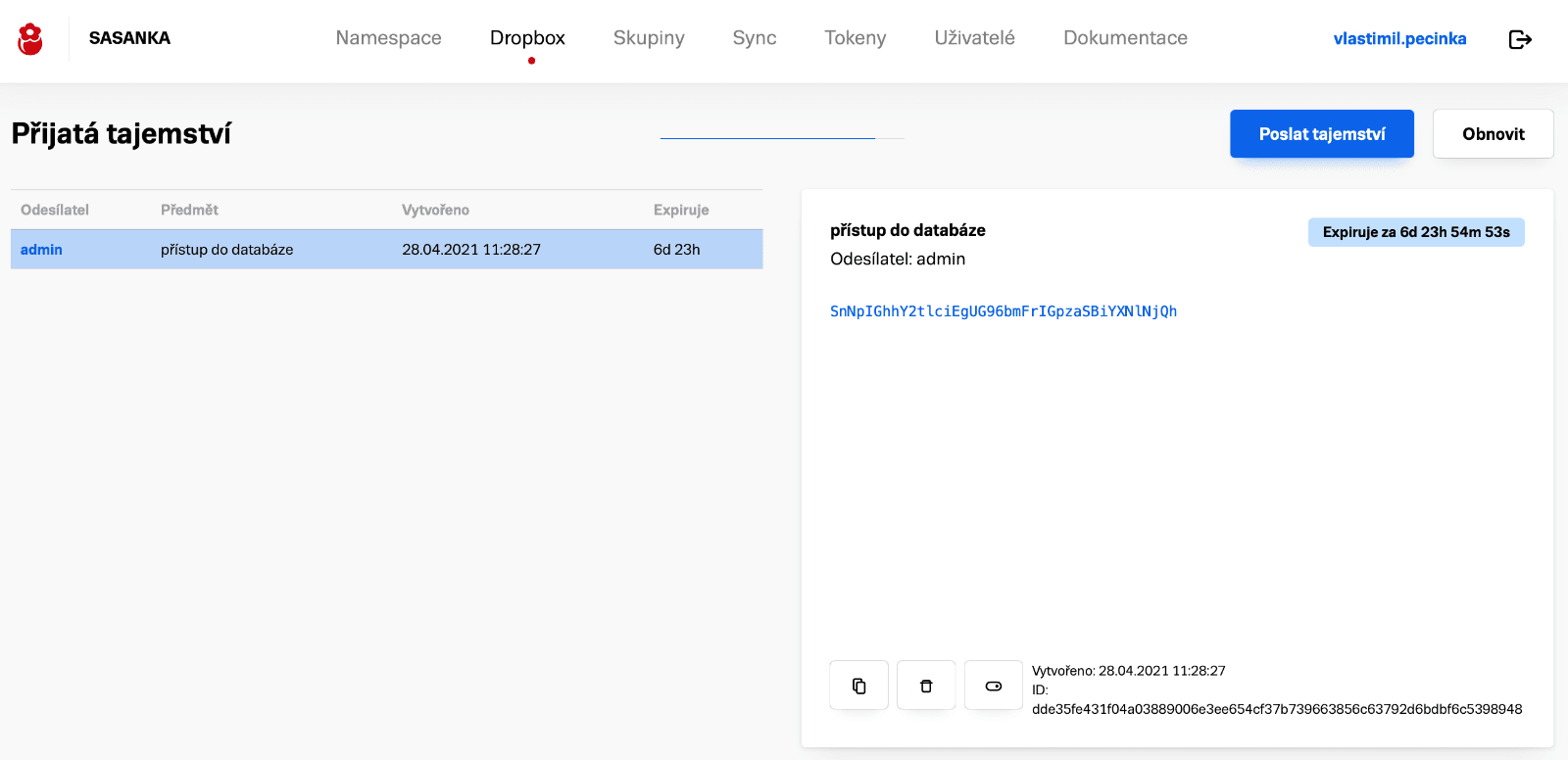Sort by the Vytvořeno column header
The height and width of the screenshot is (760, 1568).
pyautogui.click(x=435, y=210)
